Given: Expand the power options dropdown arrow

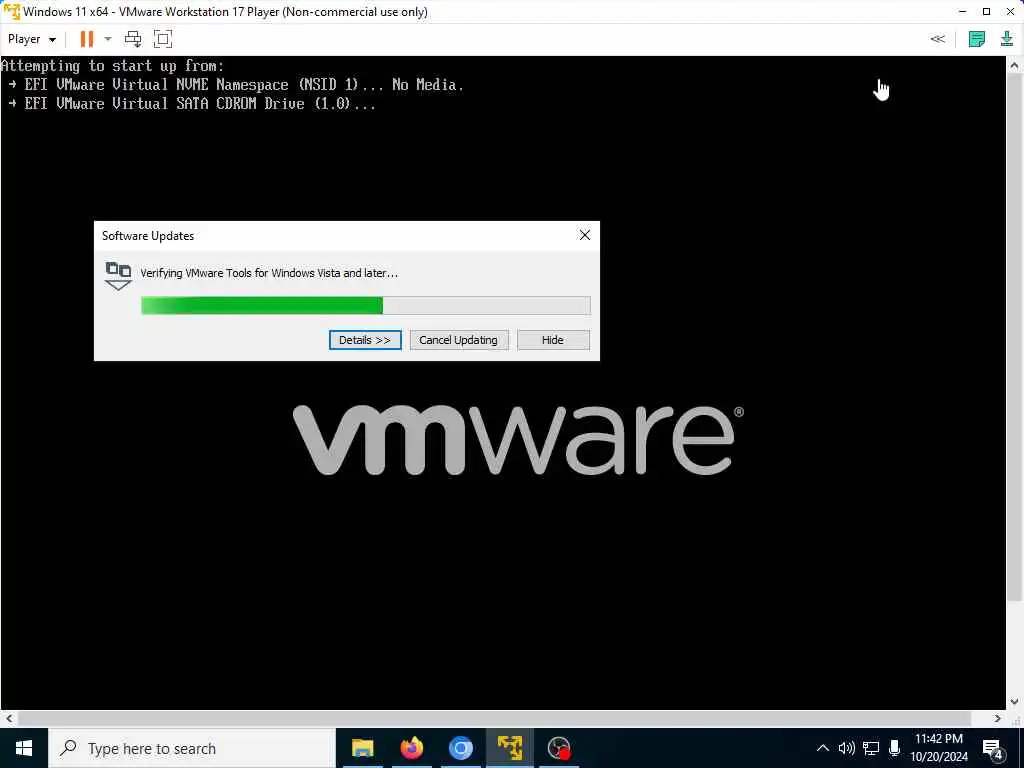Looking at the screenshot, I should click(x=108, y=39).
